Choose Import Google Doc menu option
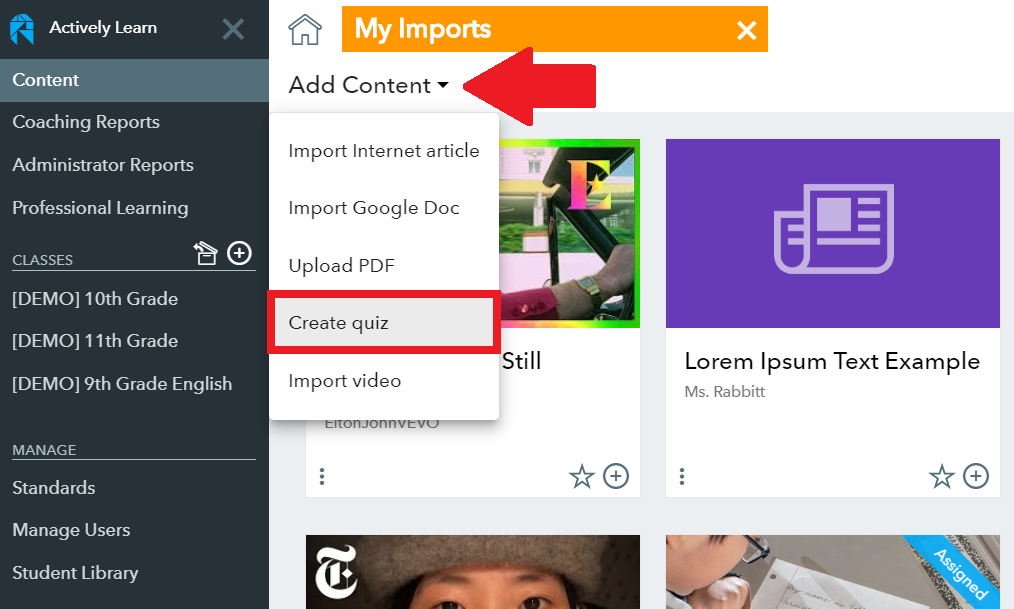Image resolution: width=1014 pixels, height=609 pixels. [x=373, y=207]
